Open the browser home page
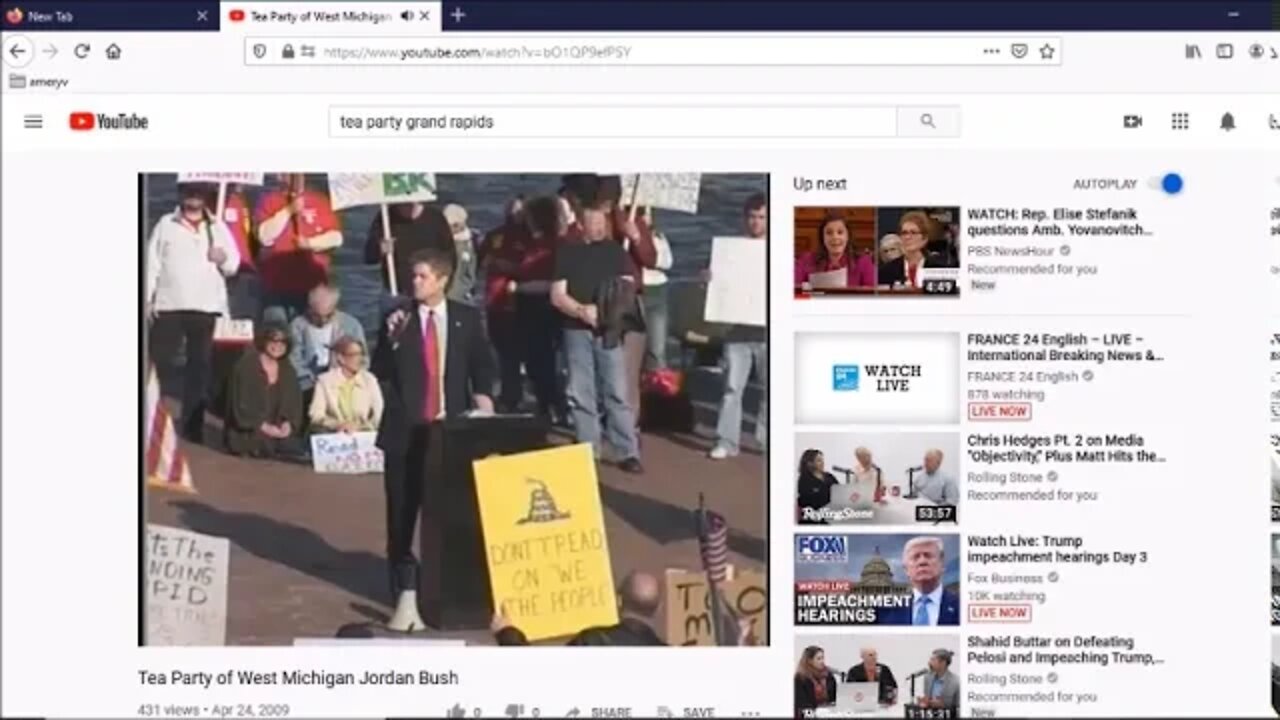The width and height of the screenshot is (1280, 720). [113, 51]
